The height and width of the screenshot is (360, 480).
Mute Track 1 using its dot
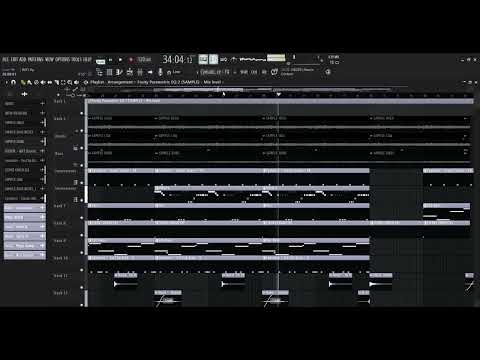click(x=82, y=113)
